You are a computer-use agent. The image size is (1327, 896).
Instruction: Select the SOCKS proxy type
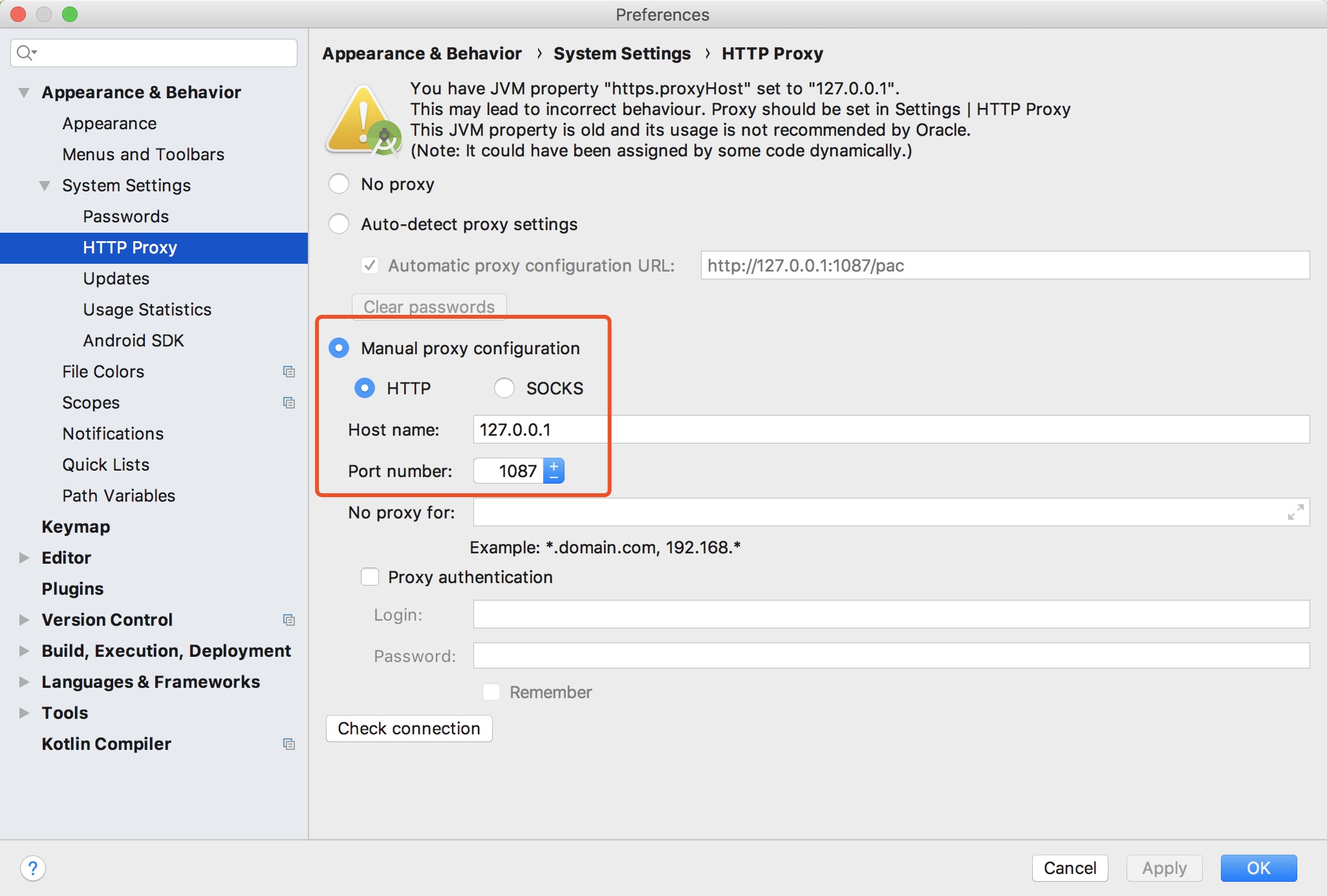504,389
